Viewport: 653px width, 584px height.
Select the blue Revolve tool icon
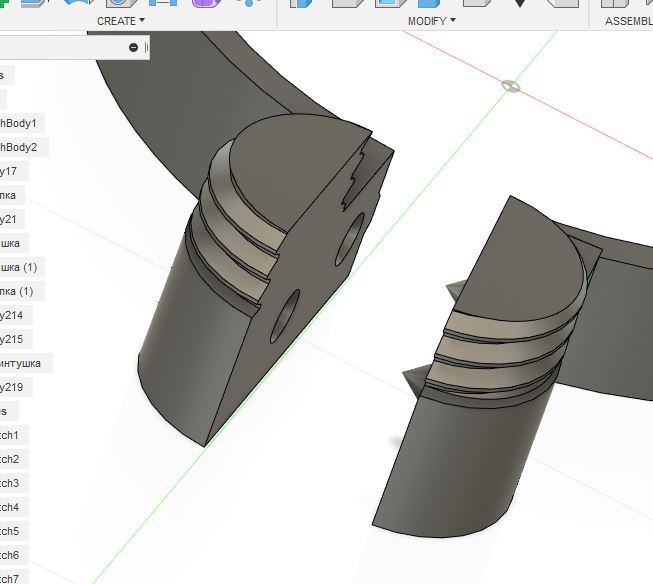click(78, 3)
